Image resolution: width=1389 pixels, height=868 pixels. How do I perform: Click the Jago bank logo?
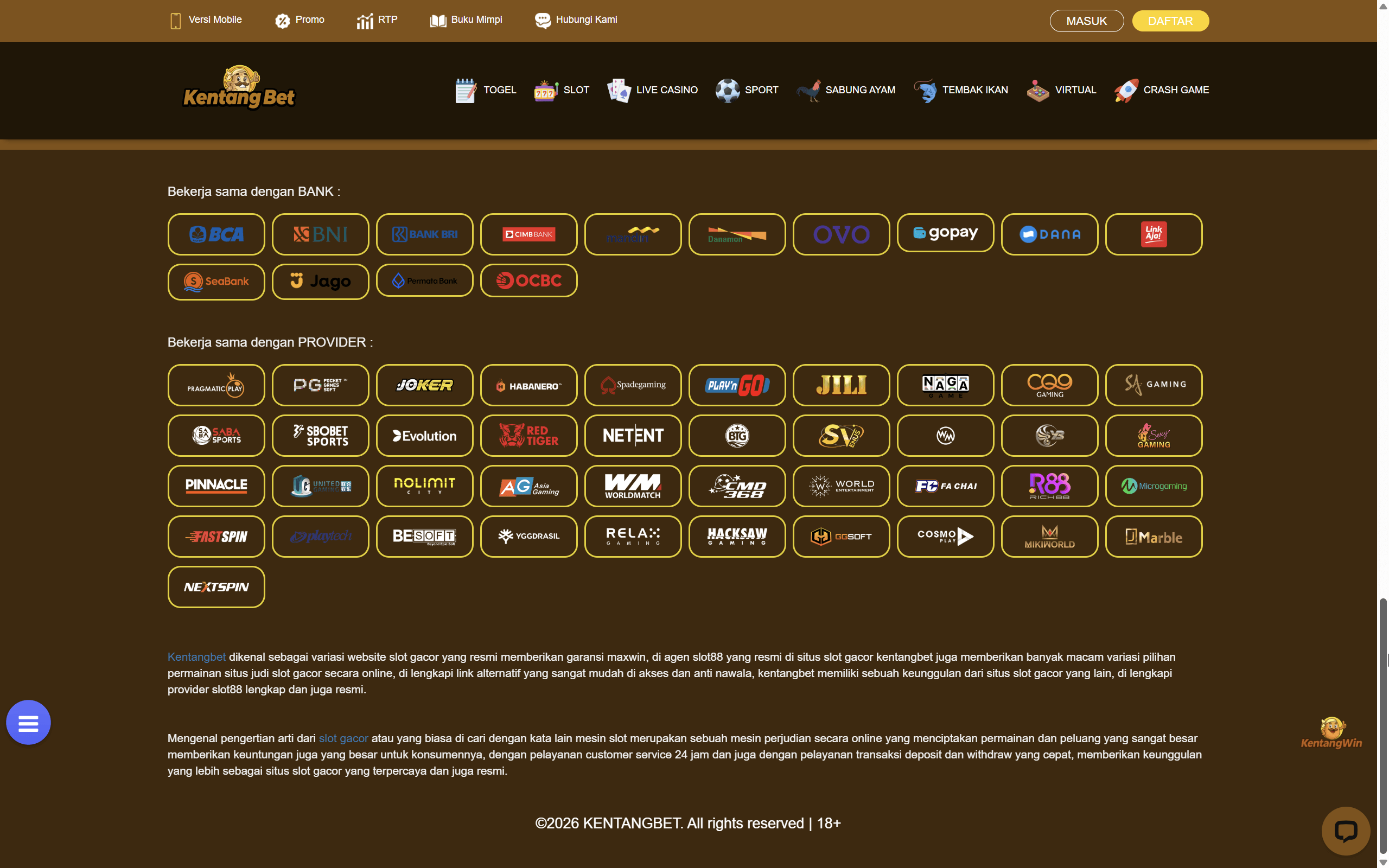coord(320,282)
